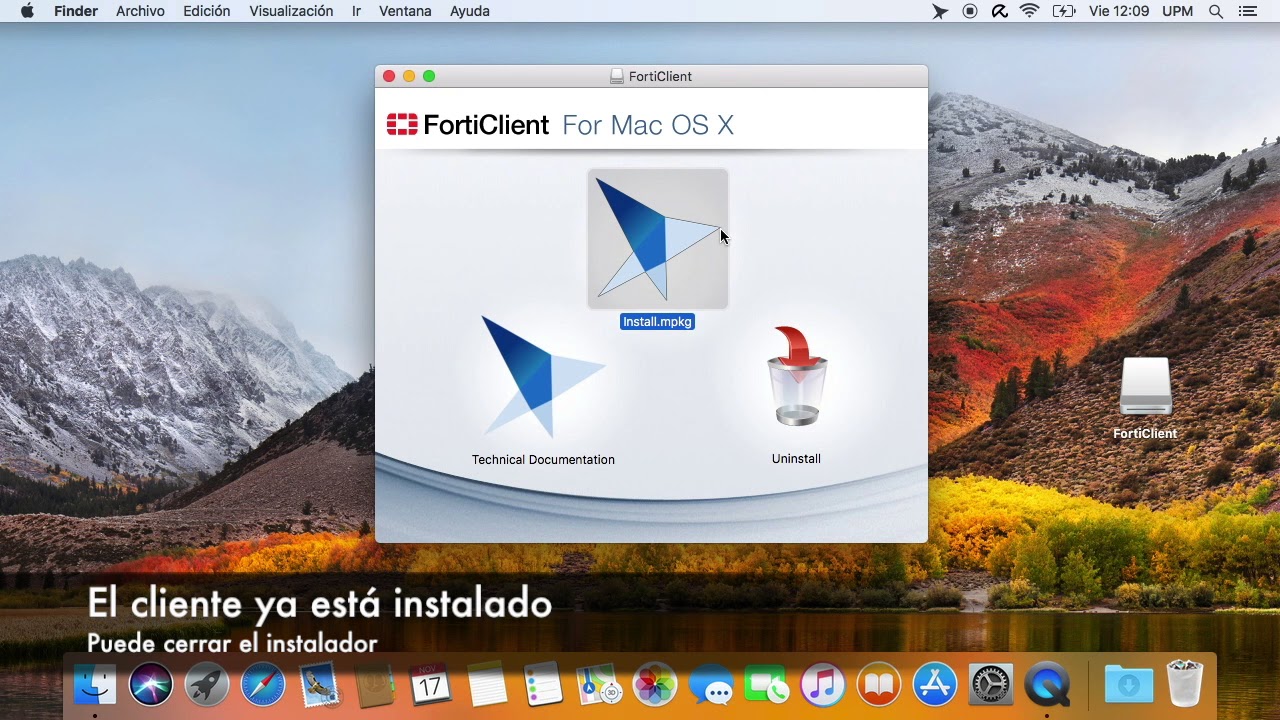Open FaceTime from the Dock
The image size is (1280, 720).
click(767, 685)
